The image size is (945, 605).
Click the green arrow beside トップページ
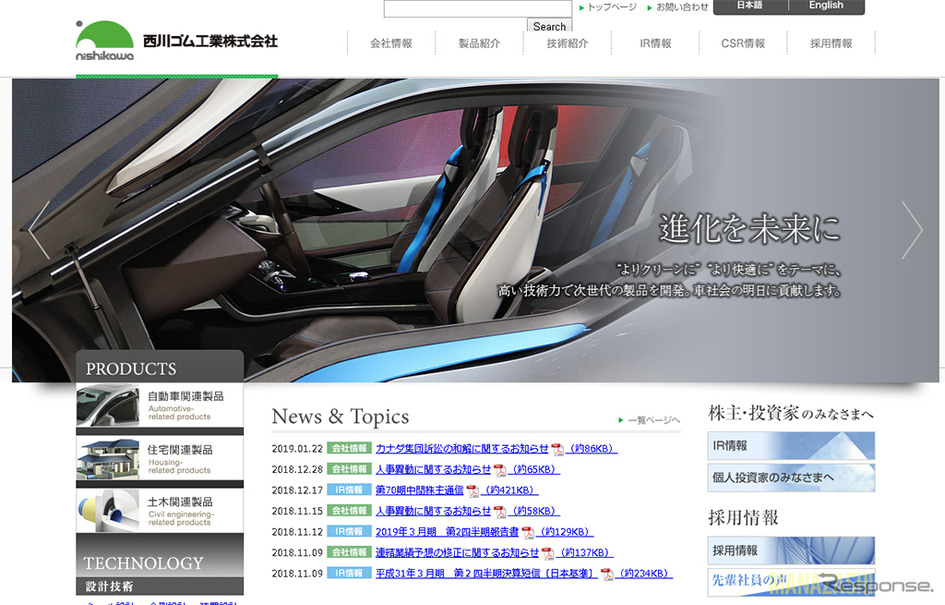(582, 8)
